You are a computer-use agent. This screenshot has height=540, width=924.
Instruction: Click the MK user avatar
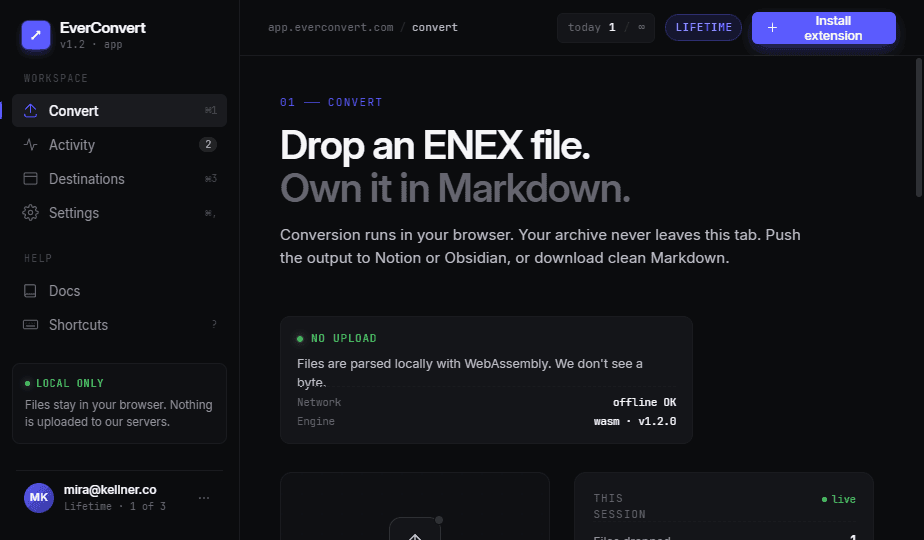pos(39,498)
